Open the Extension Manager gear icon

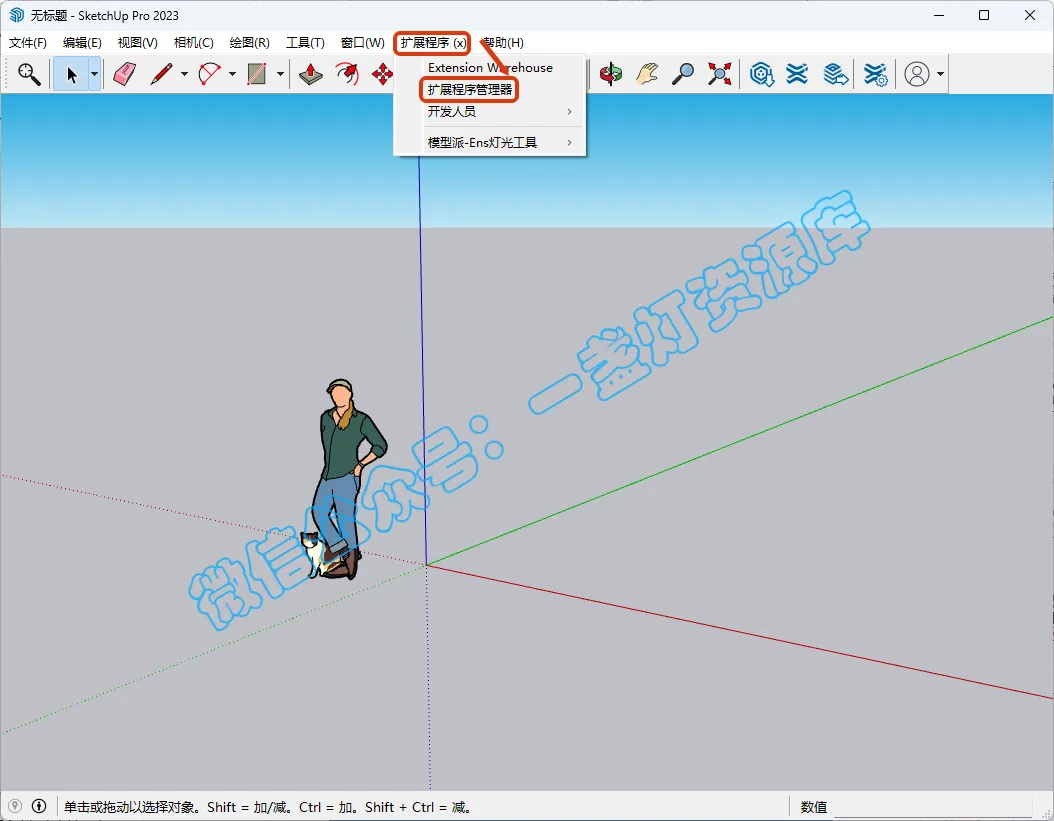875,74
